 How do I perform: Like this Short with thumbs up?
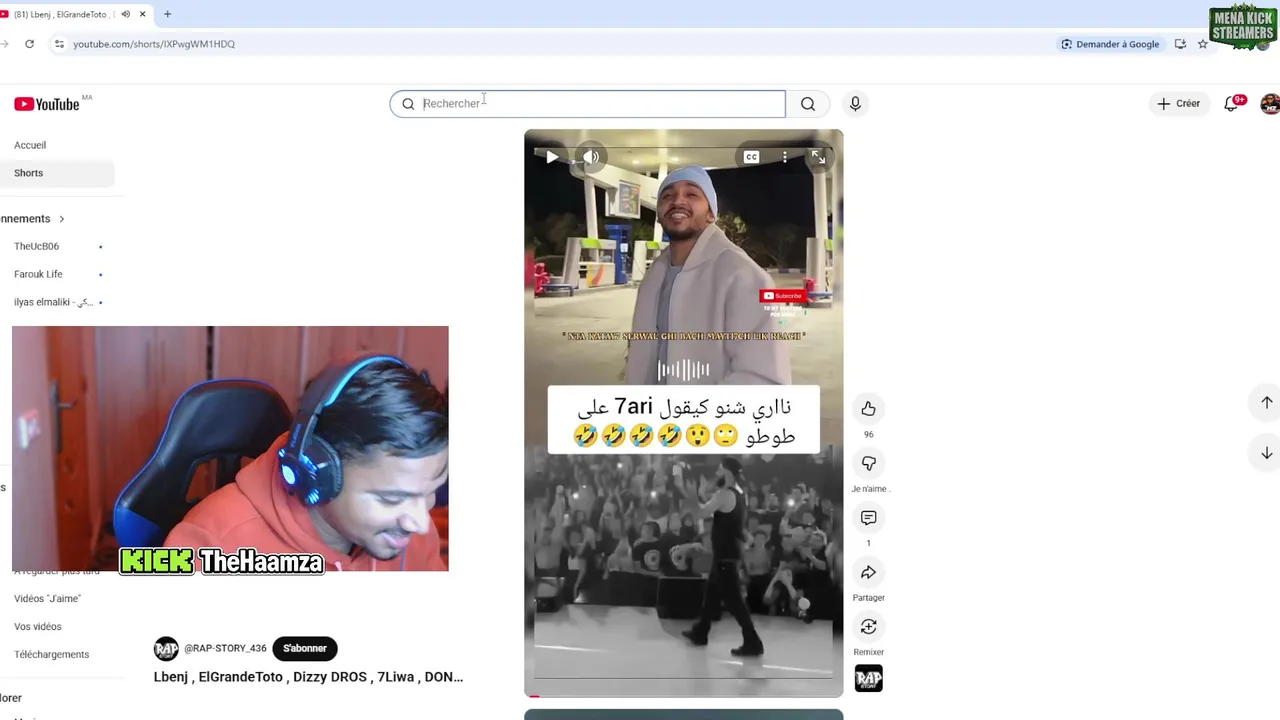tap(868, 408)
